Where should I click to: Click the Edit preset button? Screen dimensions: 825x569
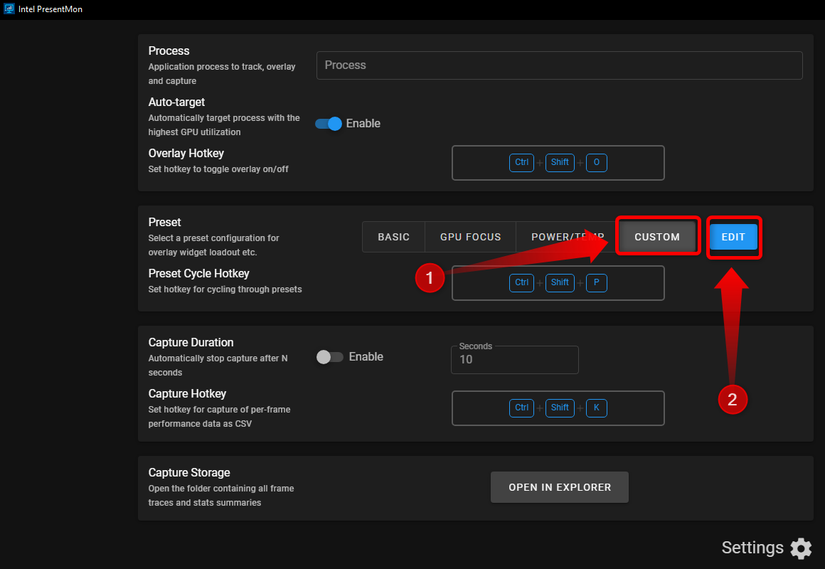pos(733,237)
